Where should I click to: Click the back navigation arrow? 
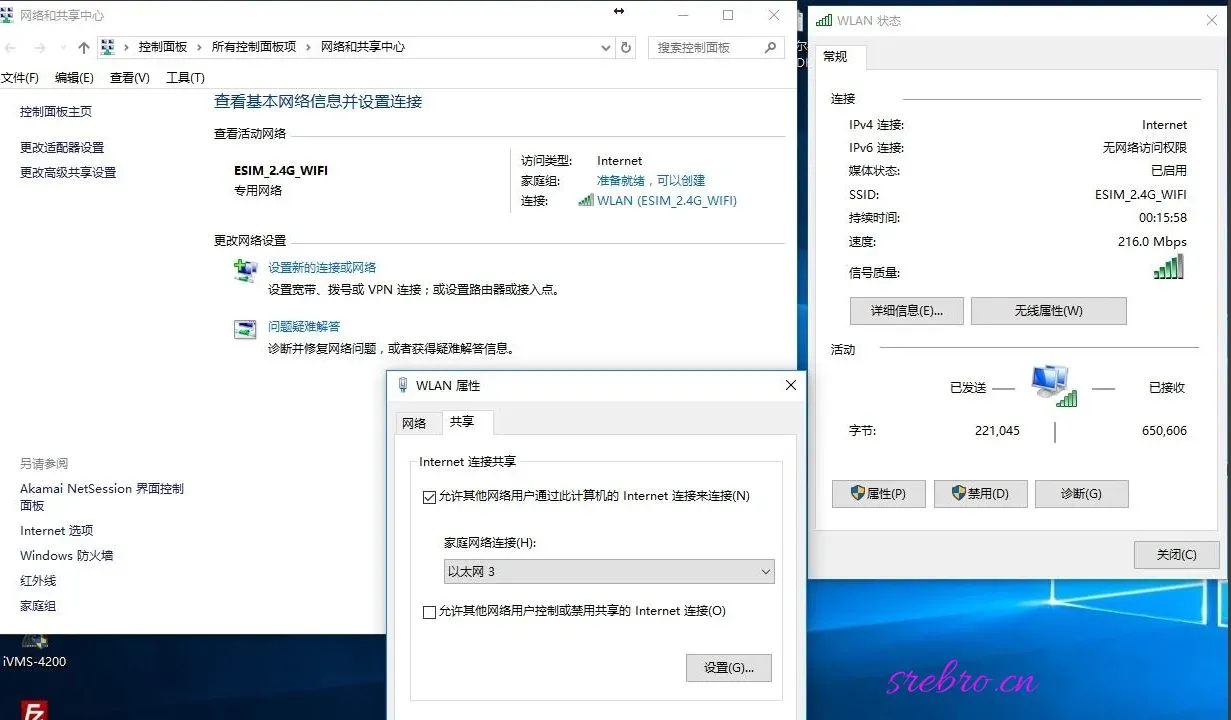click(10, 48)
